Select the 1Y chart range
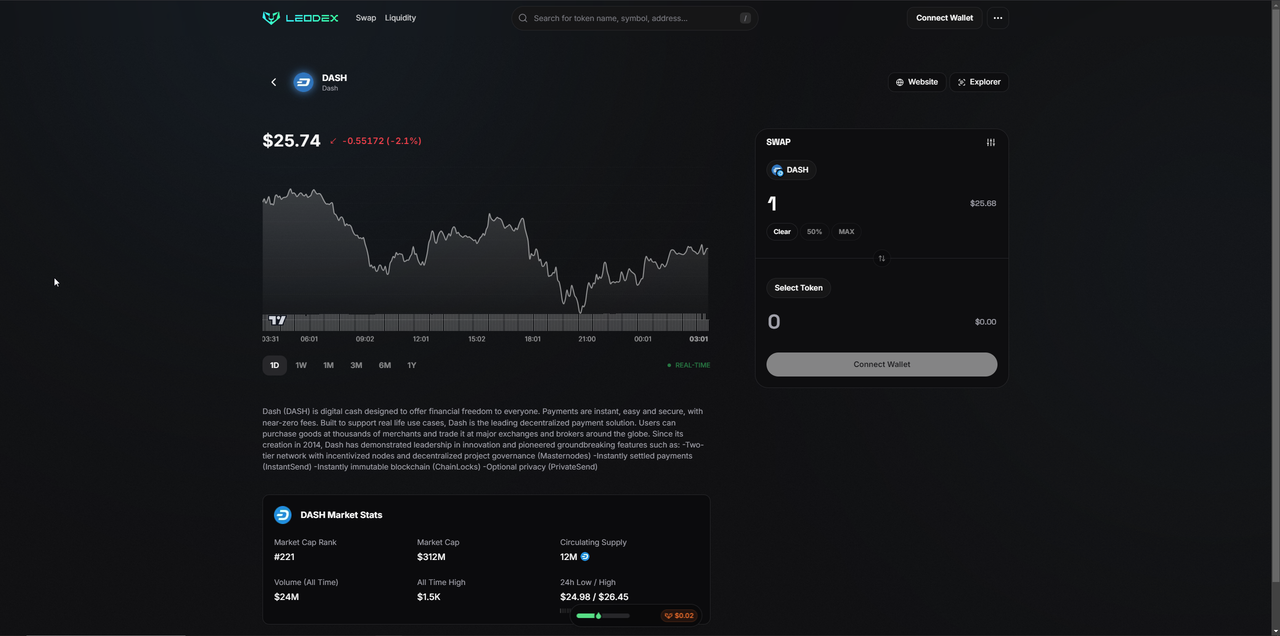Image resolution: width=1280 pixels, height=636 pixels. (411, 365)
